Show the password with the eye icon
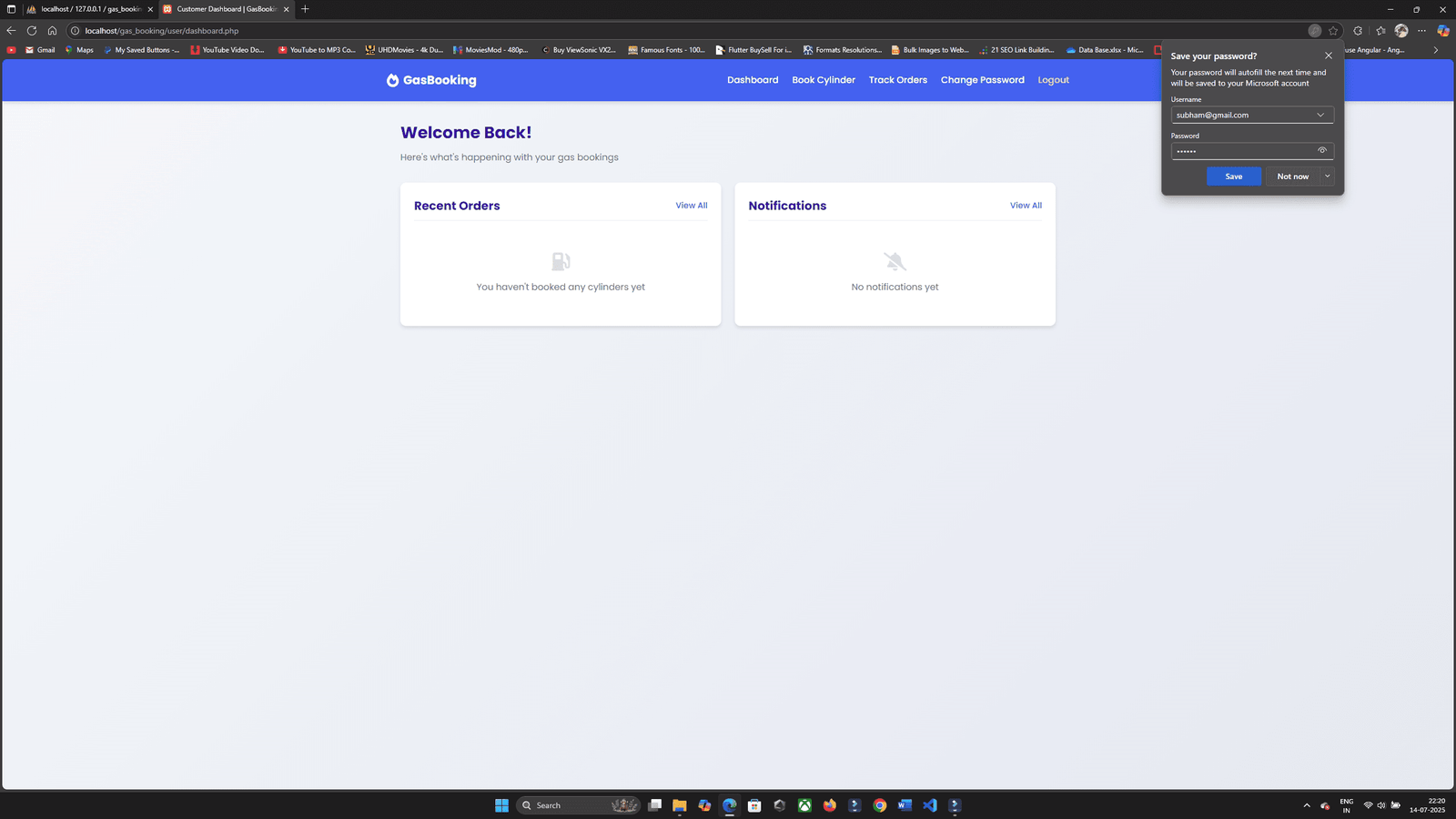This screenshot has width=1456, height=819. click(x=1322, y=150)
